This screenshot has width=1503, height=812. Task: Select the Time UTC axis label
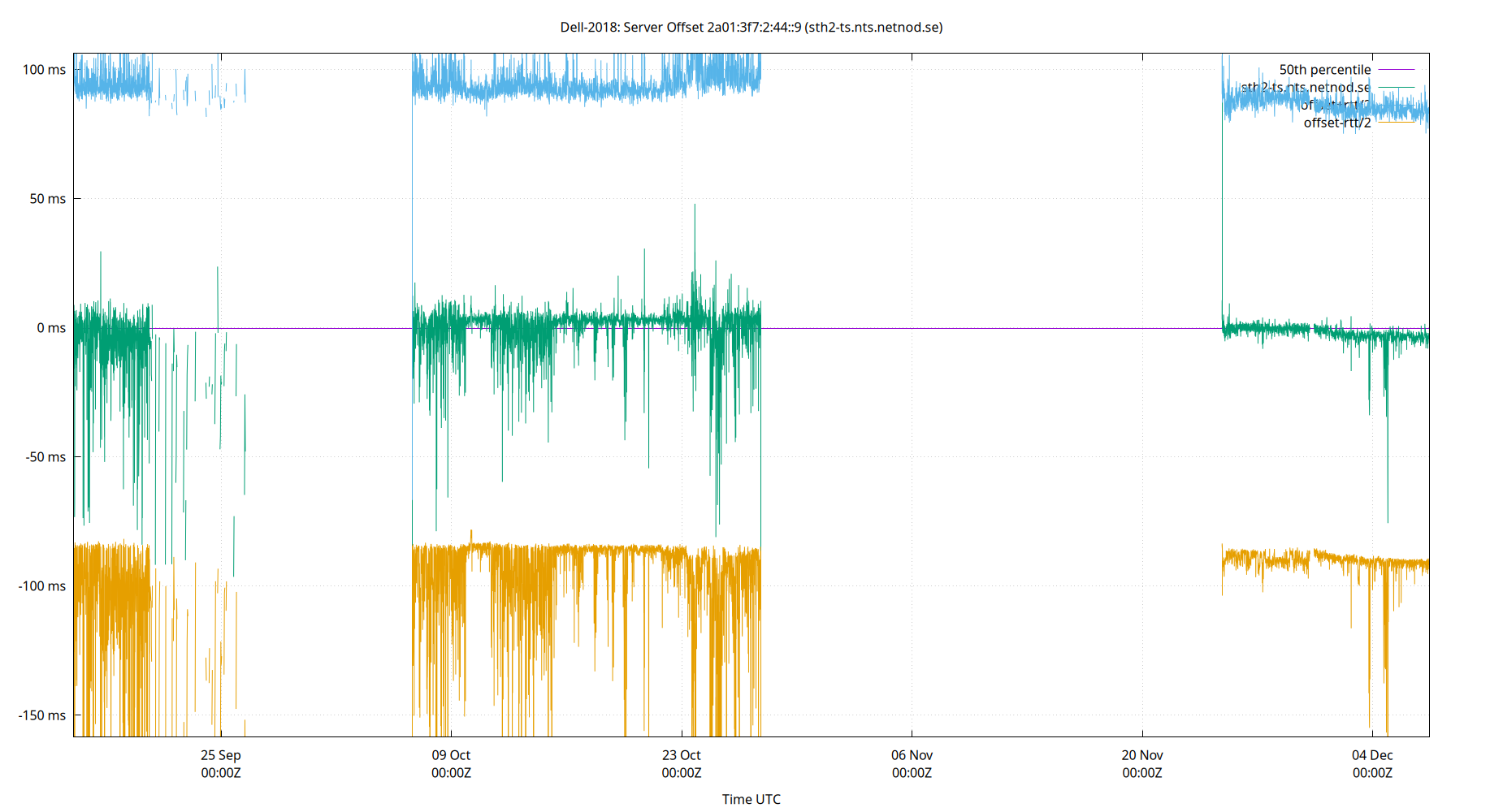click(751, 799)
